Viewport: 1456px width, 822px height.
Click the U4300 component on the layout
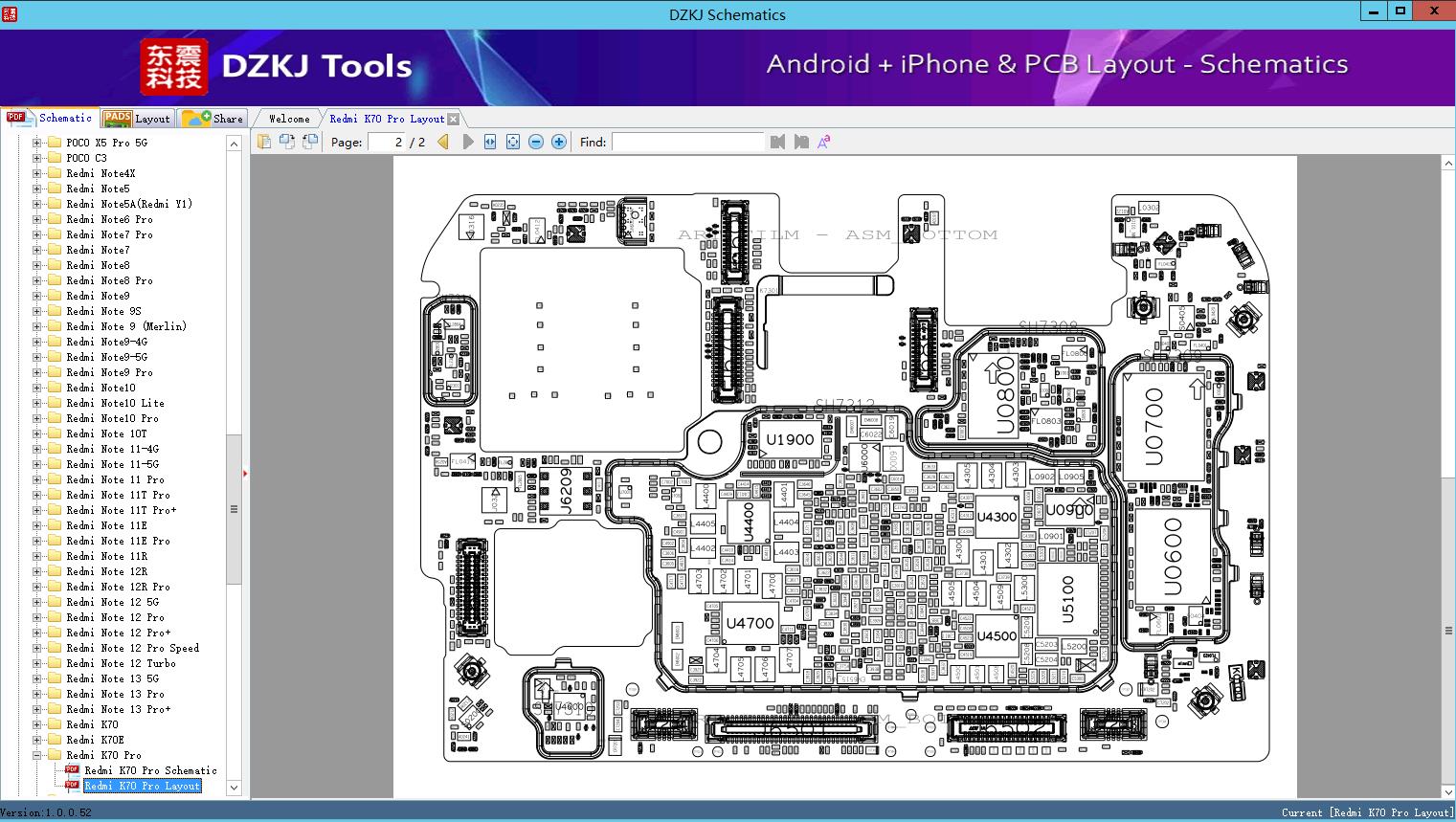997,517
